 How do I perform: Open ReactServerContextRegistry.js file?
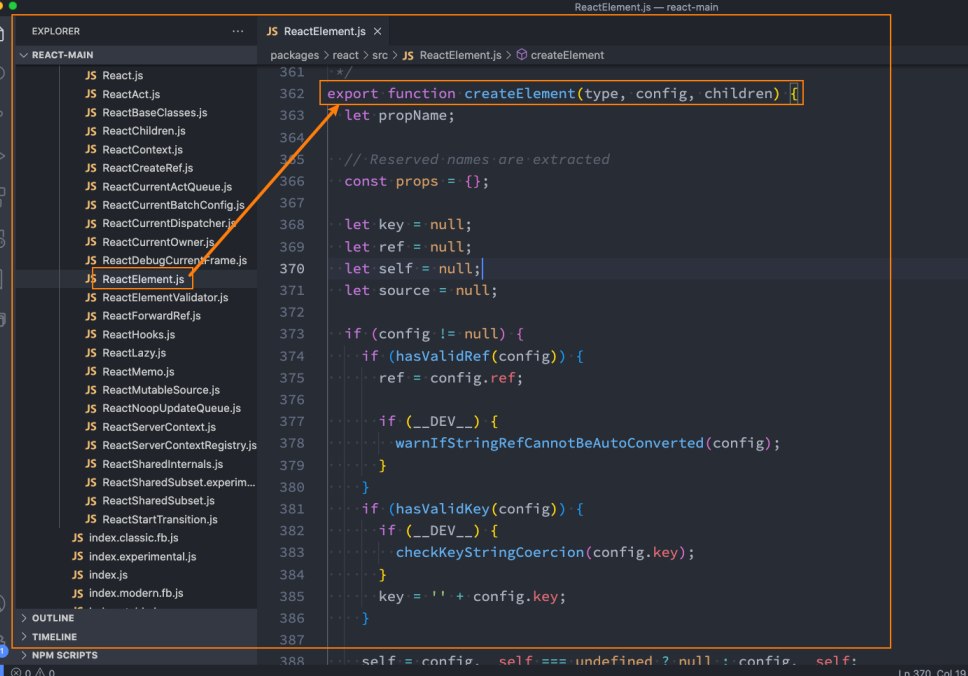179,445
